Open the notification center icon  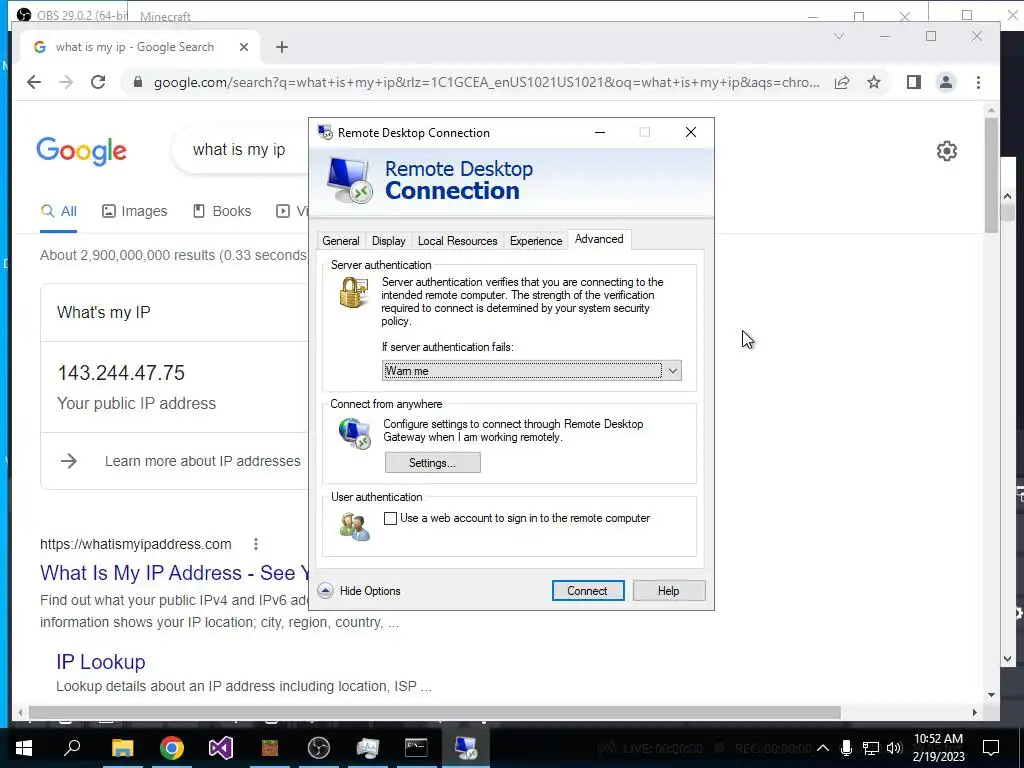coord(991,748)
